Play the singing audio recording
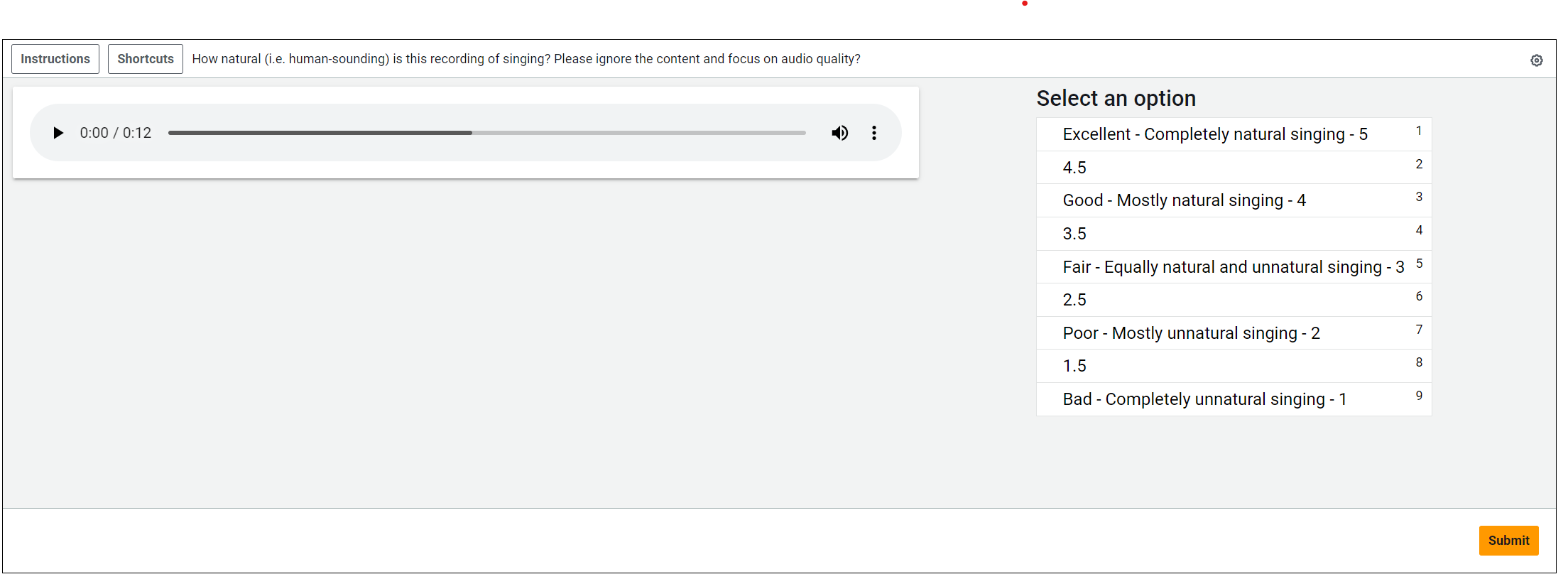This screenshot has height=584, width=1568. click(58, 133)
